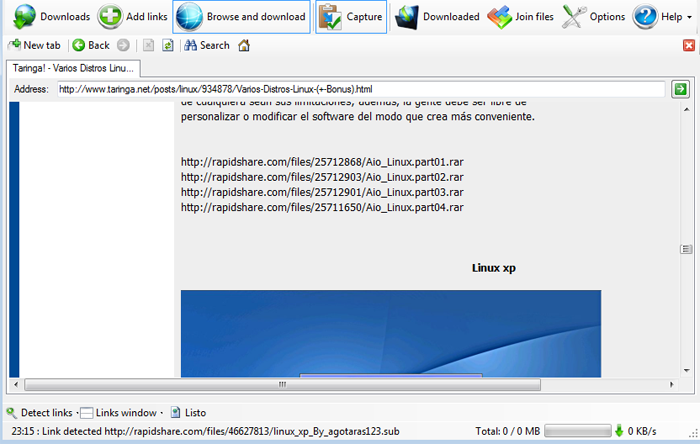Click the personalizar o modificar paragraph text
Viewport: 700px width, 444px height.
[x=358, y=117]
